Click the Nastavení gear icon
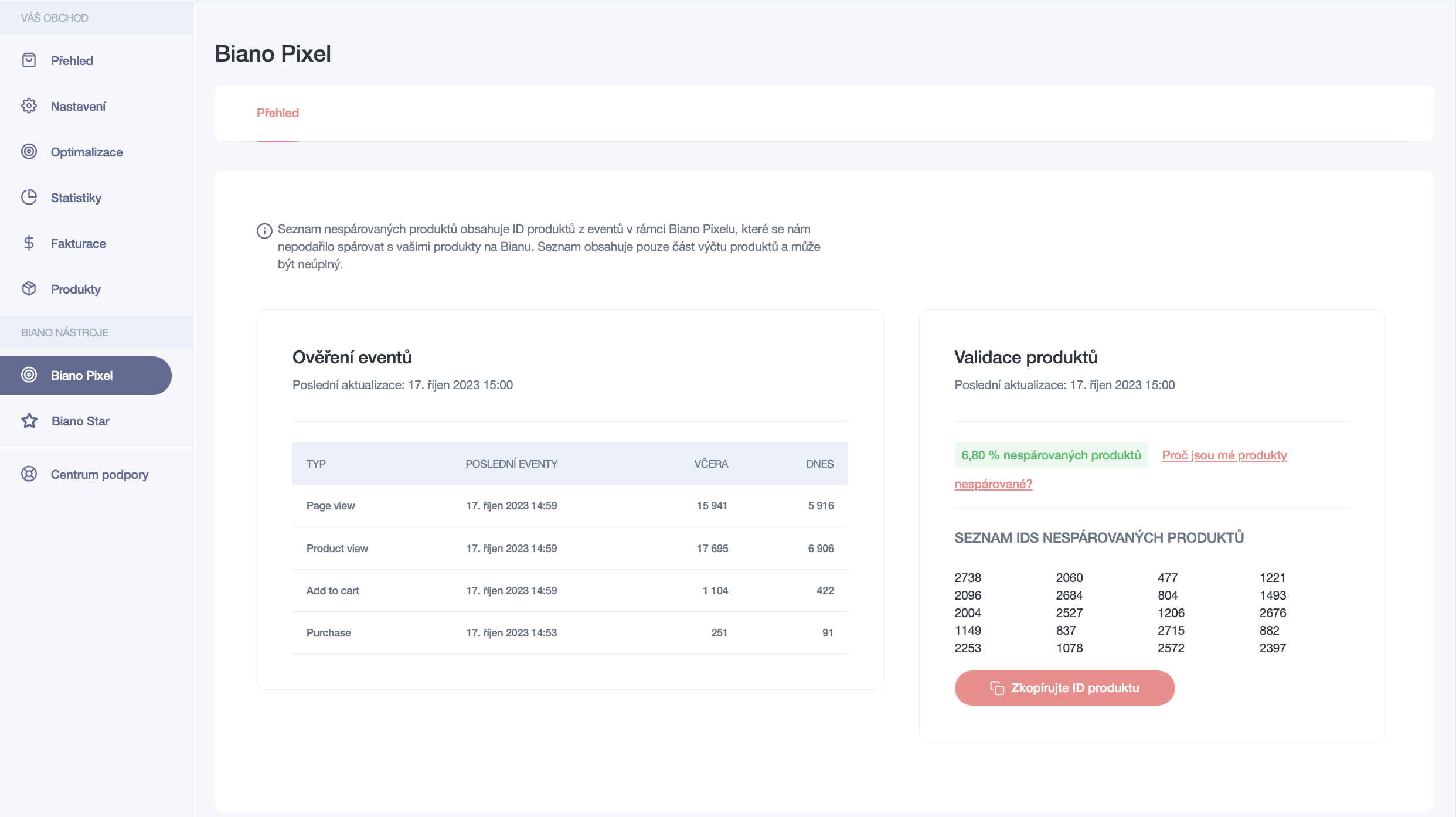 click(29, 106)
